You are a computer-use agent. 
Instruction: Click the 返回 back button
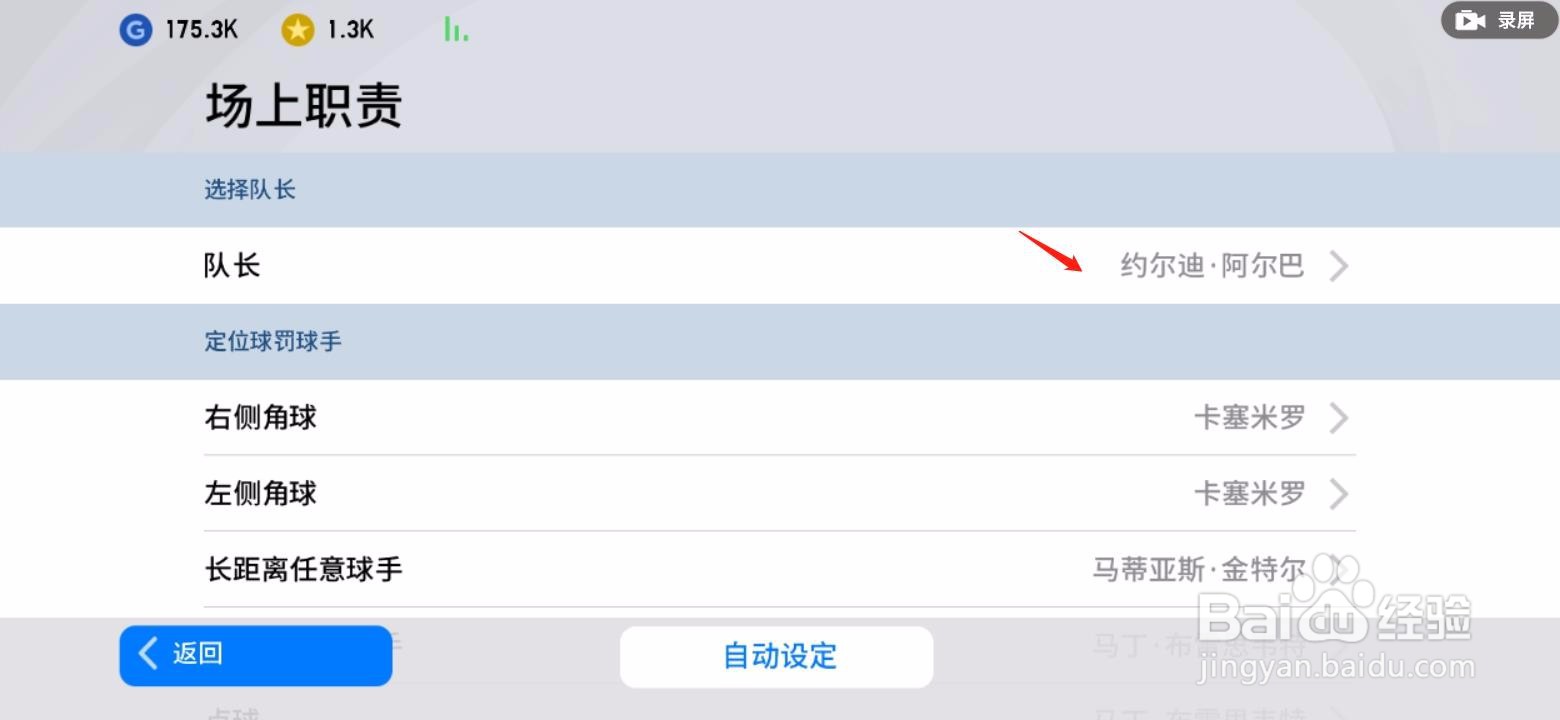(x=256, y=656)
